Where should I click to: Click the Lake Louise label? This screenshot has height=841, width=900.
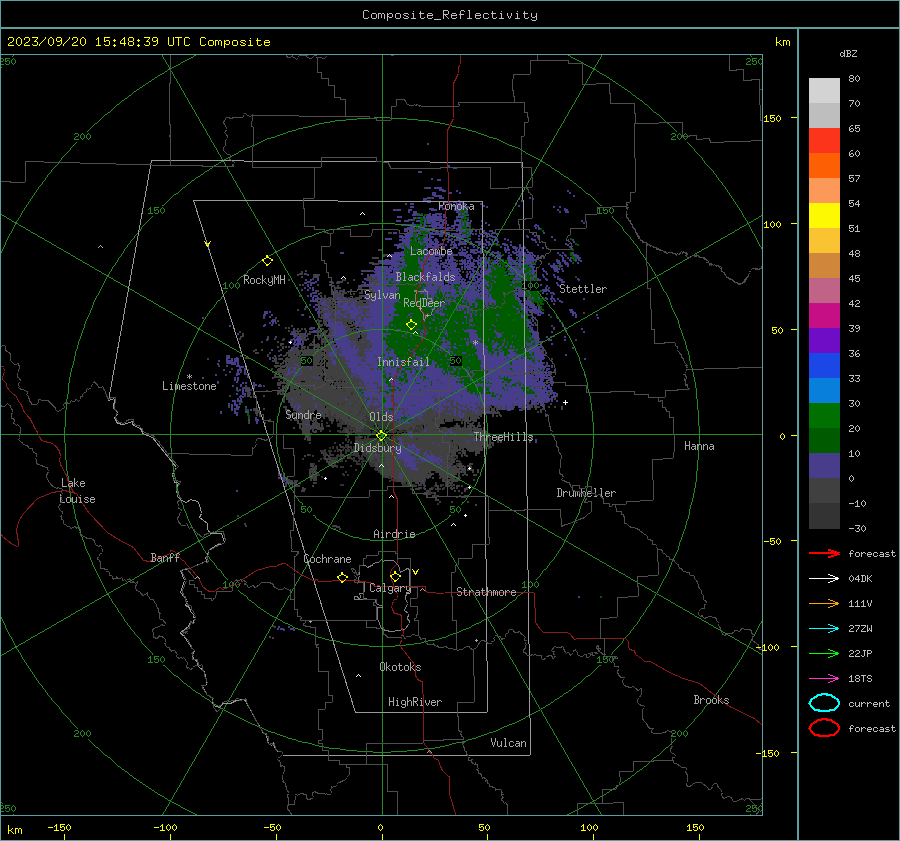click(77, 491)
